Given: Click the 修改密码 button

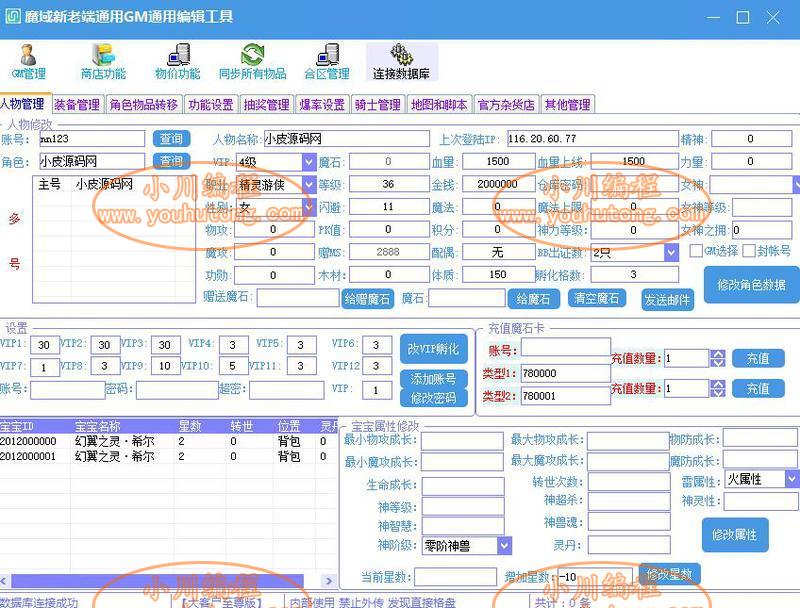Looking at the screenshot, I should click(x=434, y=398).
